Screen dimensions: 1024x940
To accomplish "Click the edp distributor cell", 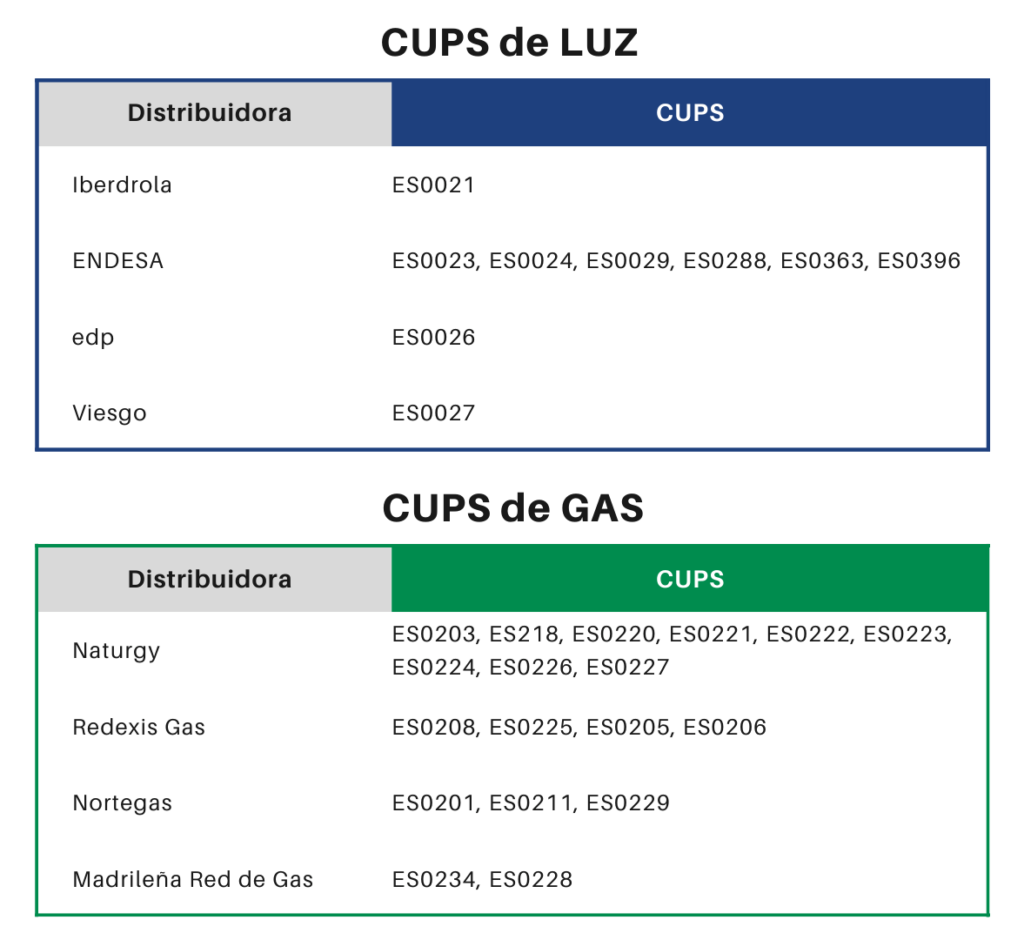I will pyautogui.click(x=93, y=337).
